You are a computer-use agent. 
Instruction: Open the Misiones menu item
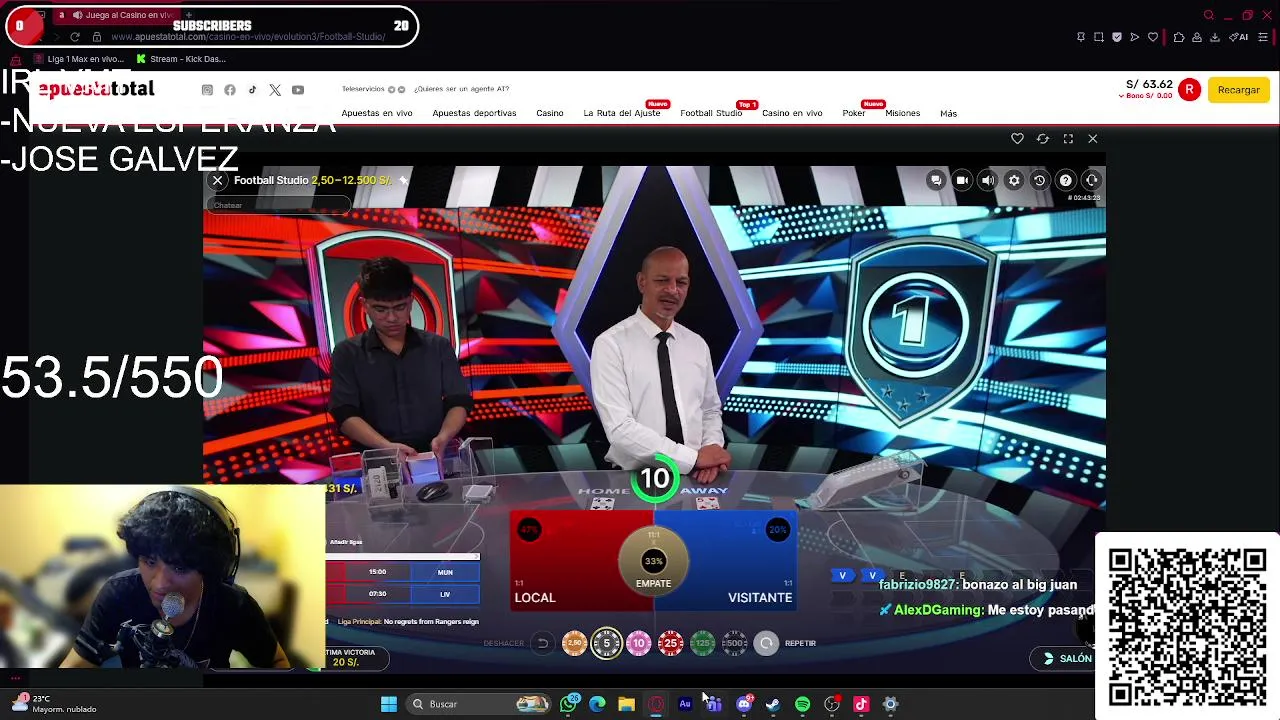(x=903, y=113)
